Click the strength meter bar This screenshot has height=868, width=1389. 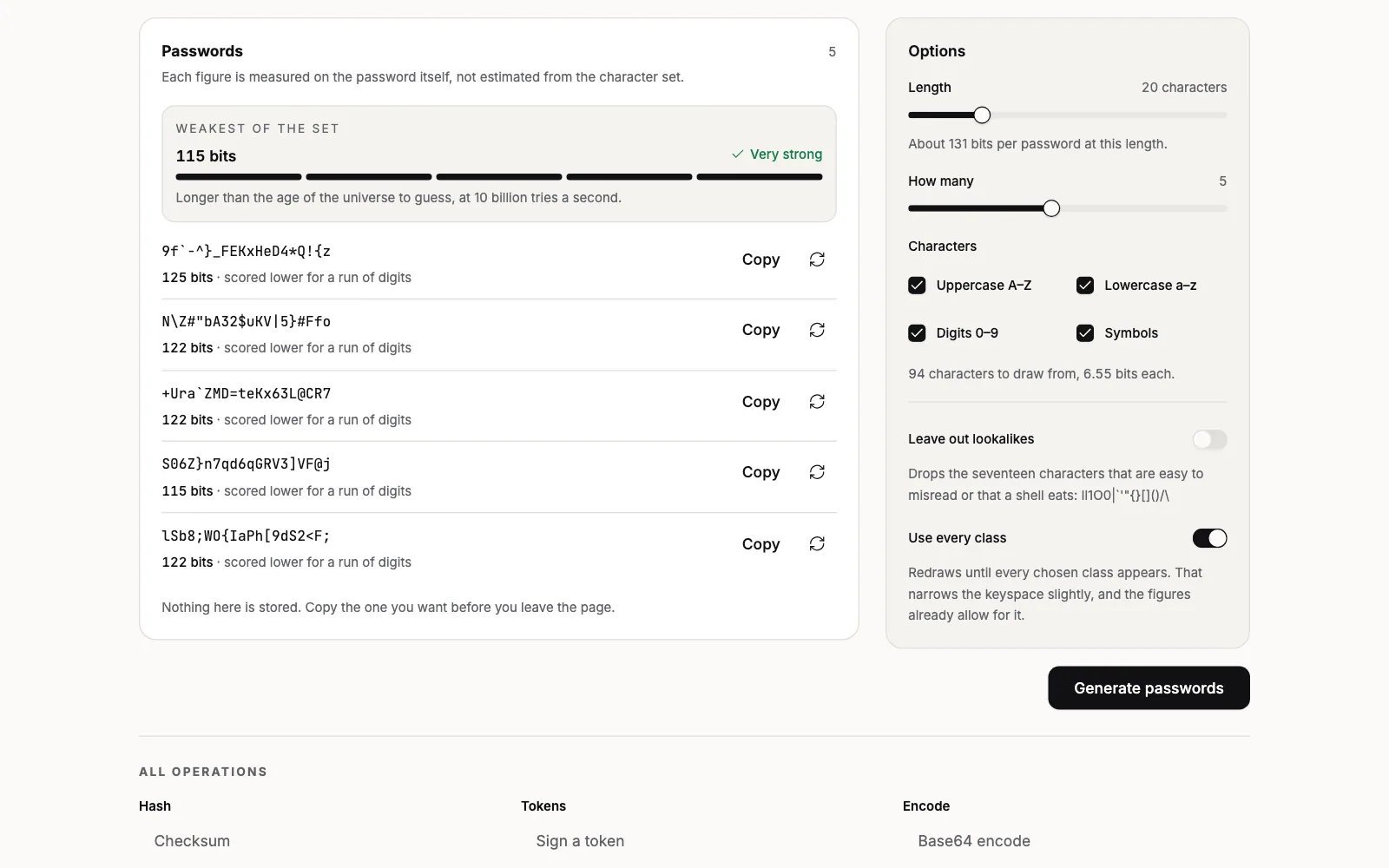[x=499, y=177]
